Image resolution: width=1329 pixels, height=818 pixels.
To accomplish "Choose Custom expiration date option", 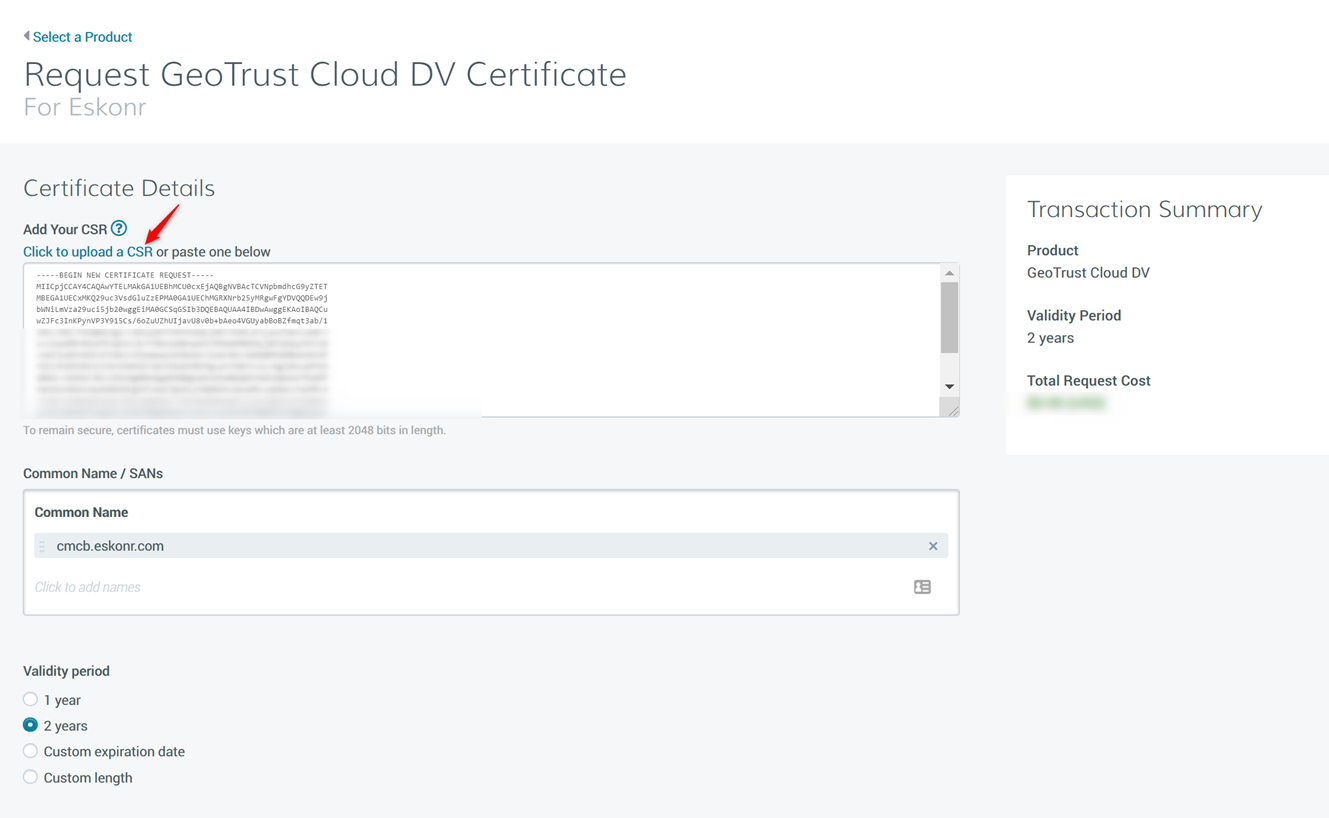I will point(31,751).
